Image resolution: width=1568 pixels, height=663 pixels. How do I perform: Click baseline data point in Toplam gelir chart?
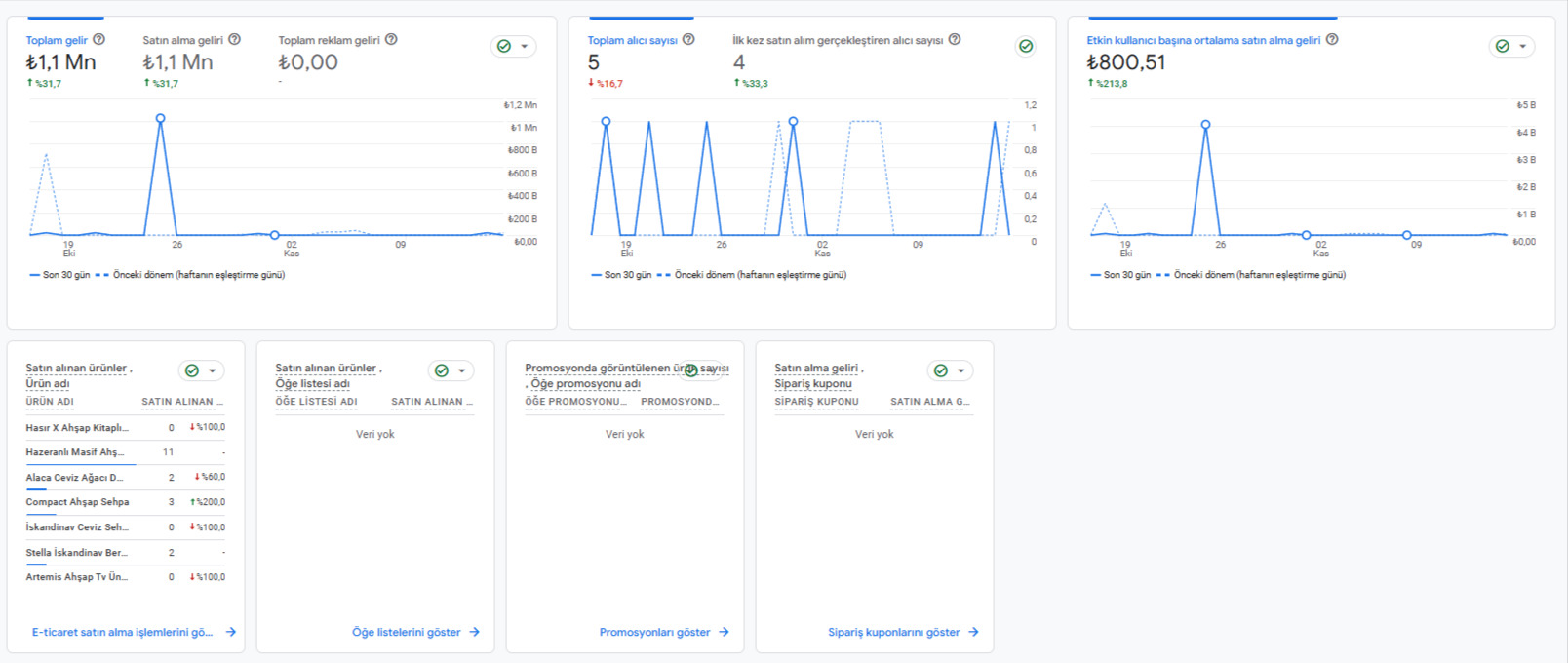(275, 235)
